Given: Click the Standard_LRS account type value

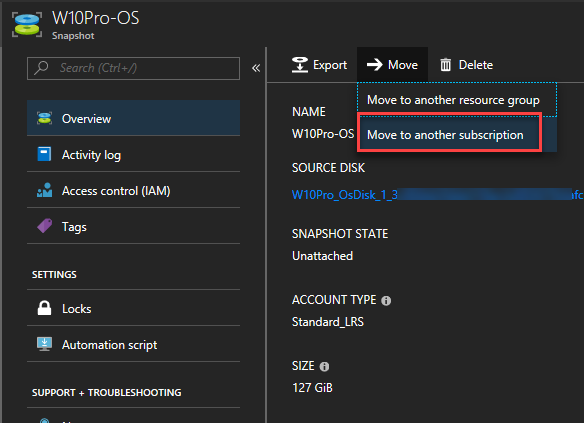Looking at the screenshot, I should pos(328,322).
